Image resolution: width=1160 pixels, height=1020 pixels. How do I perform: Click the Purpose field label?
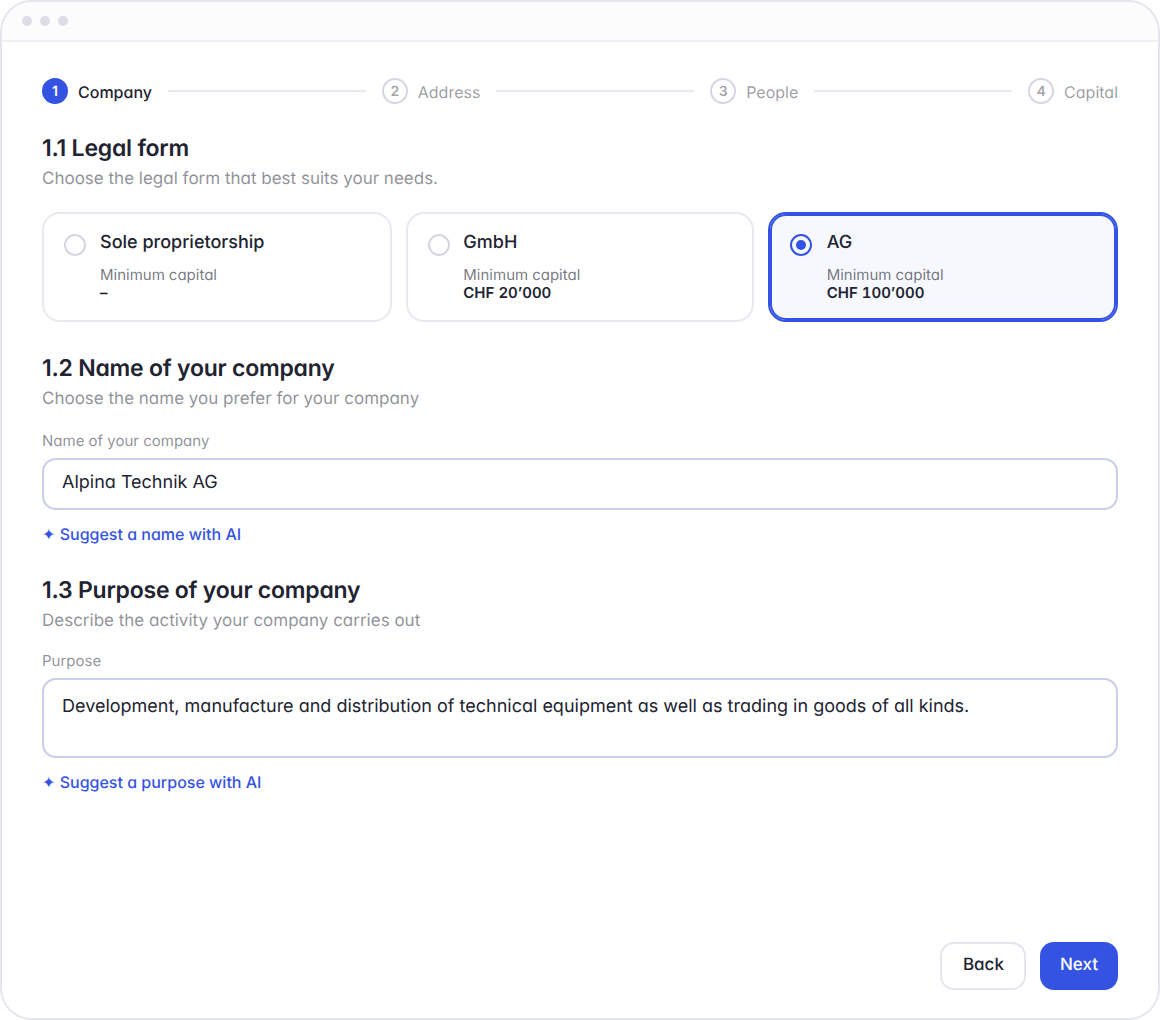(72, 661)
